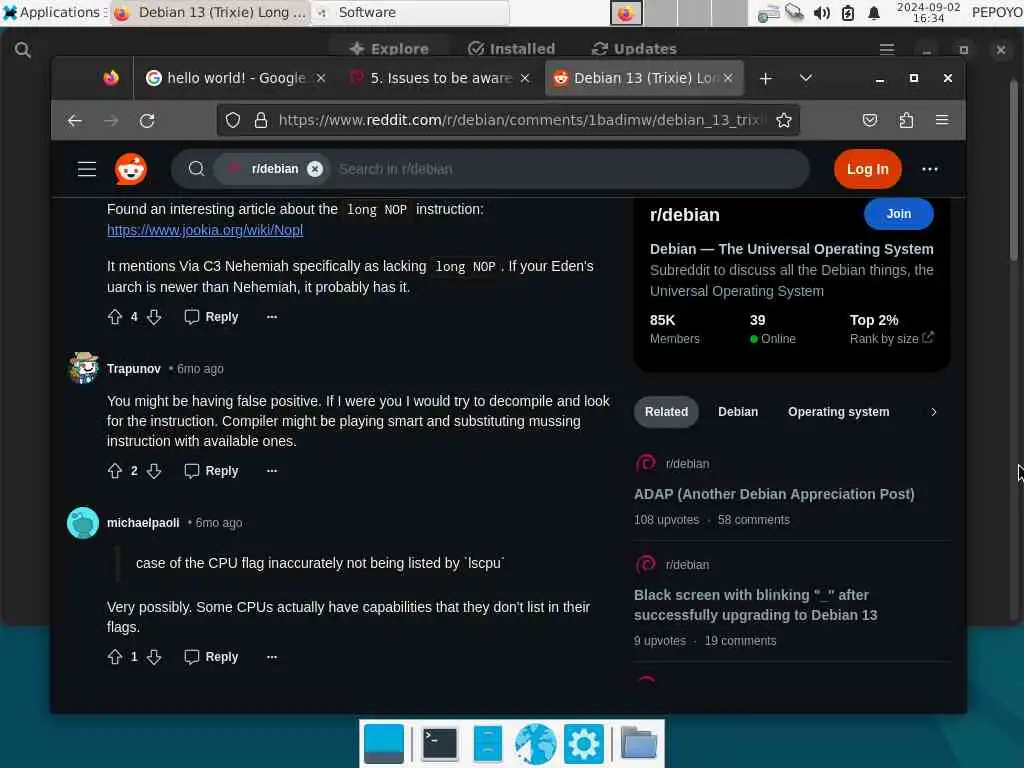Open a new browser tab
Viewport: 1024px width, 768px height.
tap(765, 78)
